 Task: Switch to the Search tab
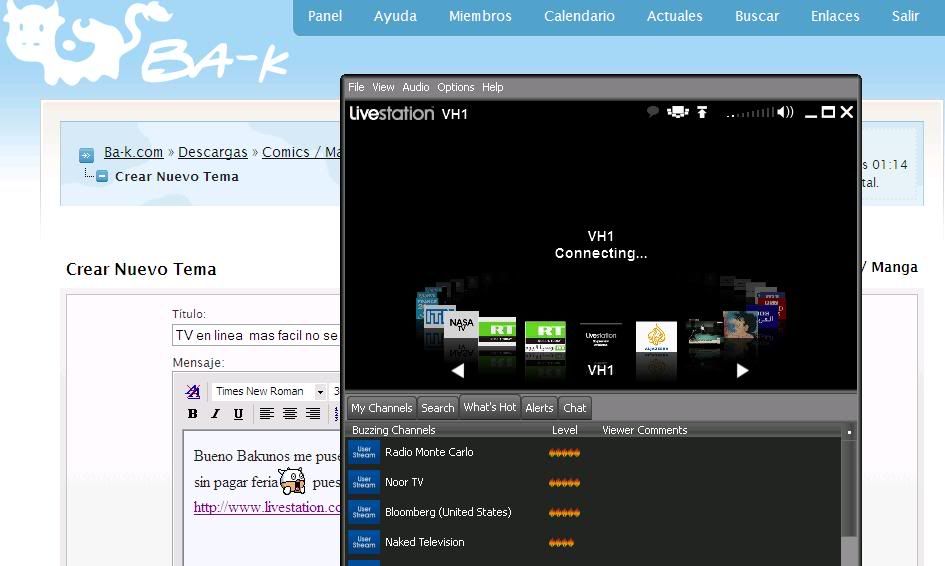[438, 408]
